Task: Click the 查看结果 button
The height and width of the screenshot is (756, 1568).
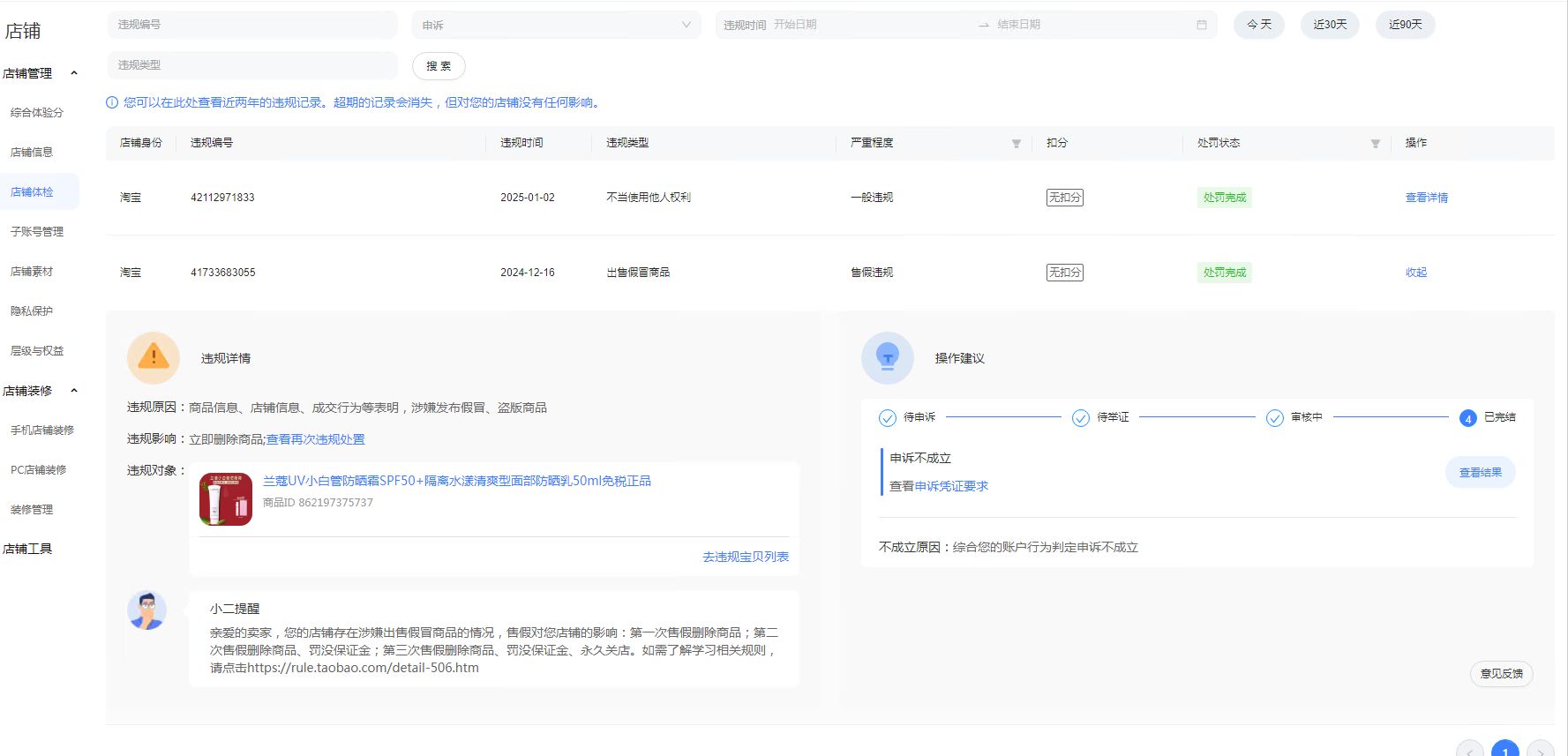Action: pyautogui.click(x=1481, y=473)
